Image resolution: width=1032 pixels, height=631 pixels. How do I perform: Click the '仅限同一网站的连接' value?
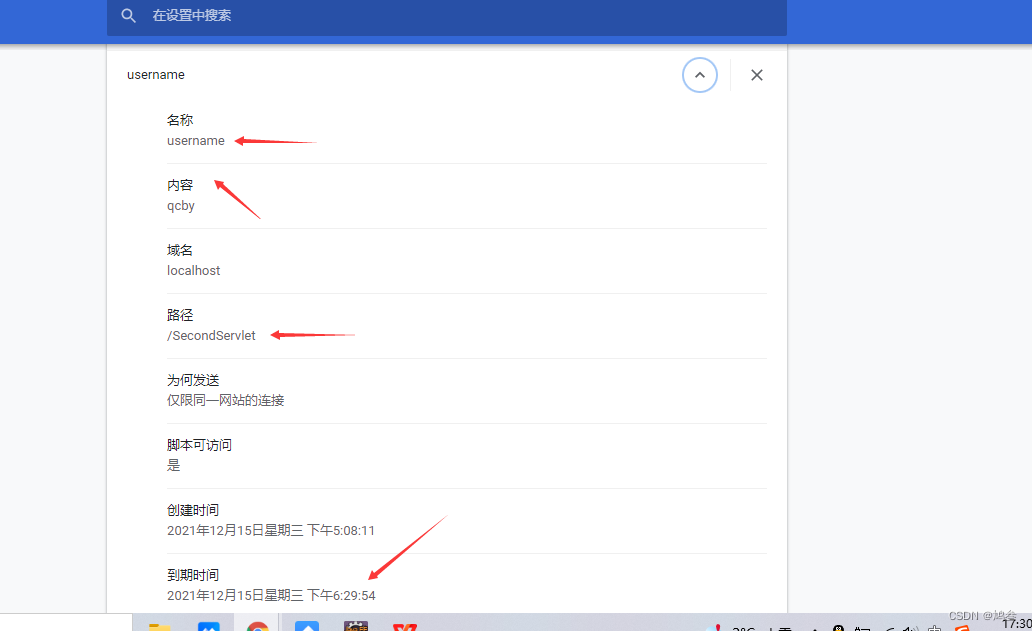(x=225, y=400)
